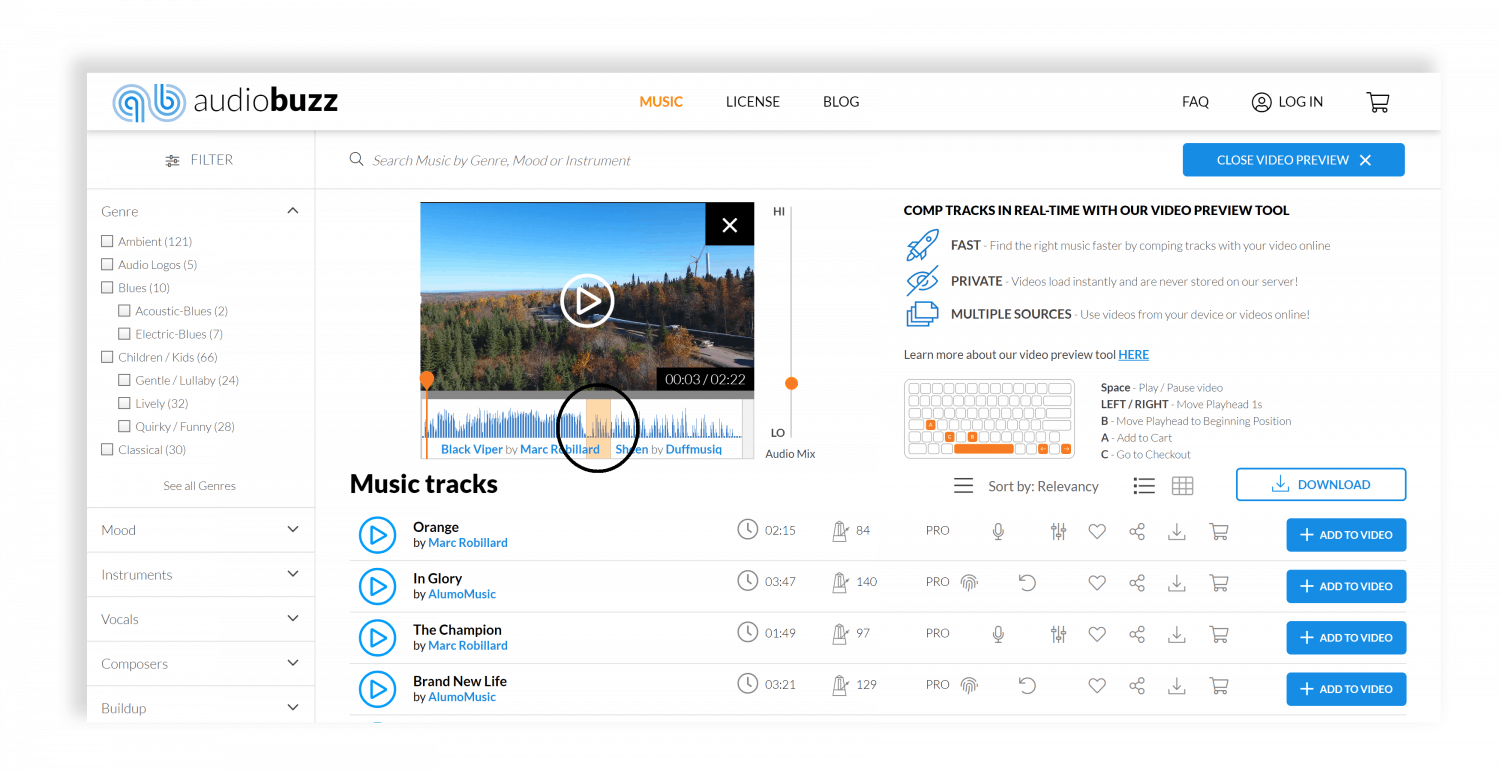
Task: Click 'ADD TO VIDEO' for 'In Glory'
Action: coord(1345,586)
